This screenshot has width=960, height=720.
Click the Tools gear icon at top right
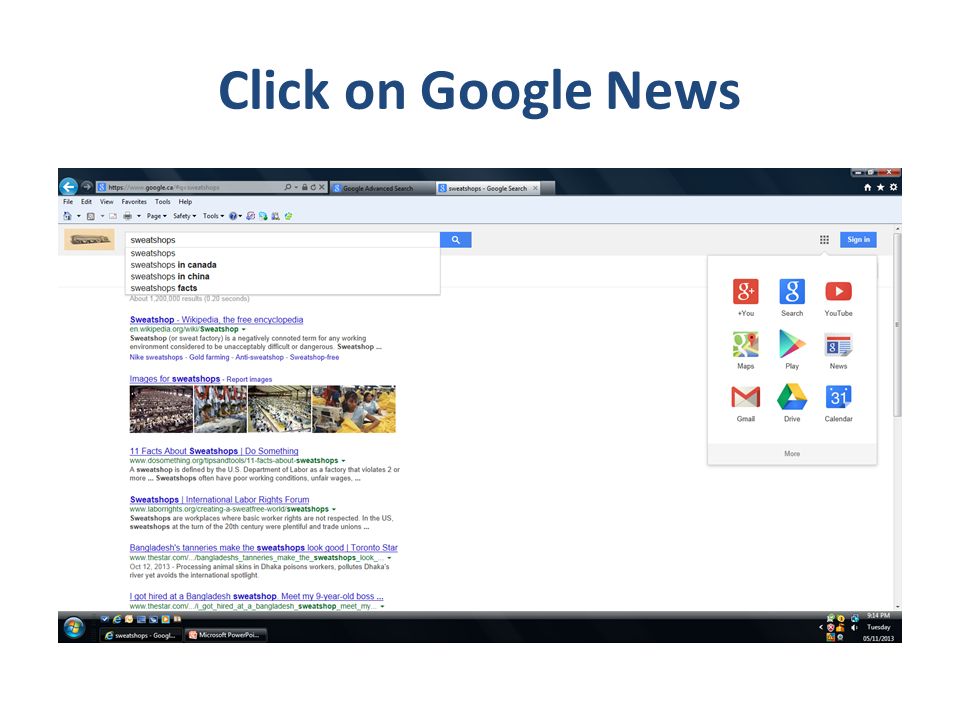(x=893, y=187)
